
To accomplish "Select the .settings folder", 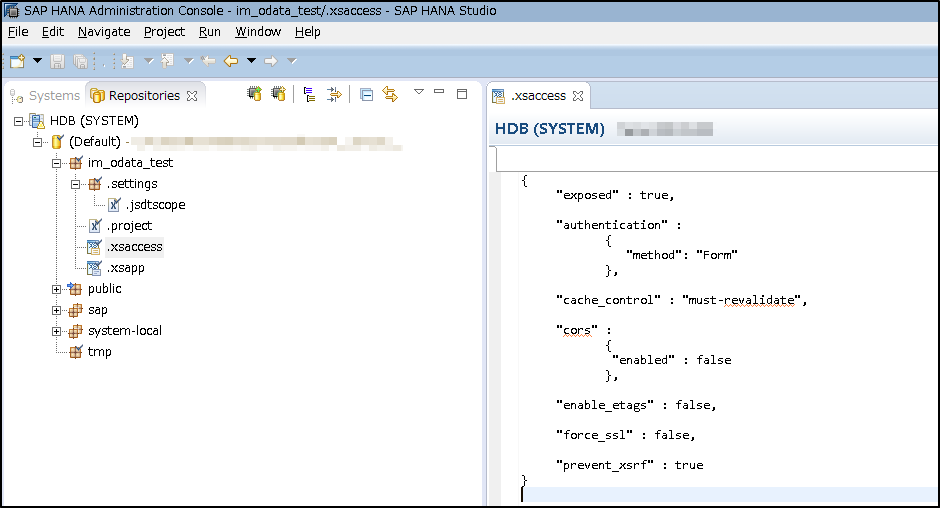I will tap(132, 184).
